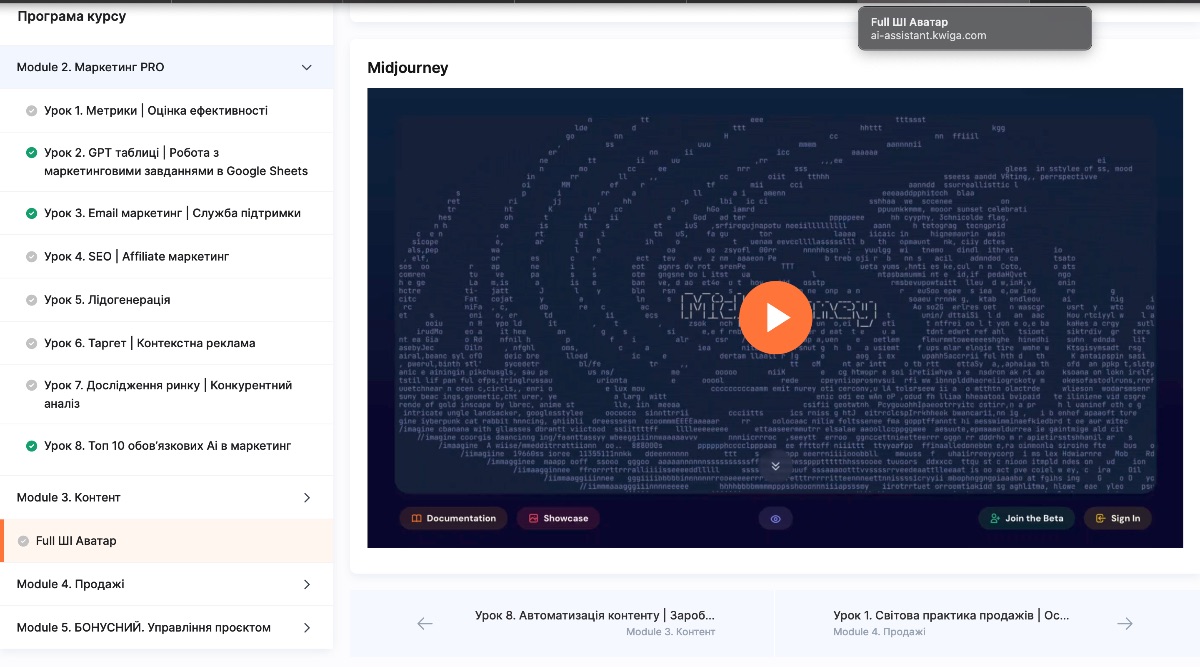The image size is (1200, 667).
Task: Open lesson Урок 7. Дослідження ринку
Action: pyautogui.click(x=167, y=395)
